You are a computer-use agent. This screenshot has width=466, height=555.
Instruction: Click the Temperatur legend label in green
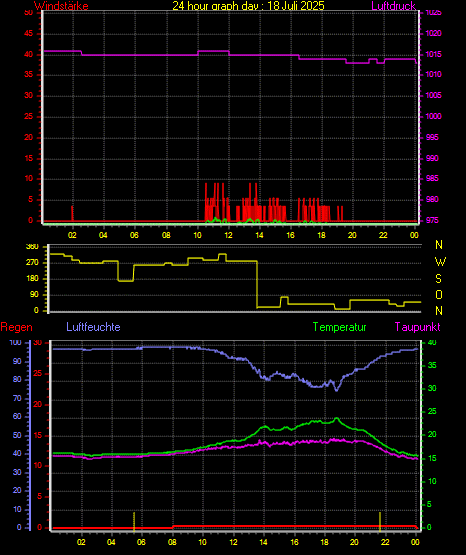339,327
